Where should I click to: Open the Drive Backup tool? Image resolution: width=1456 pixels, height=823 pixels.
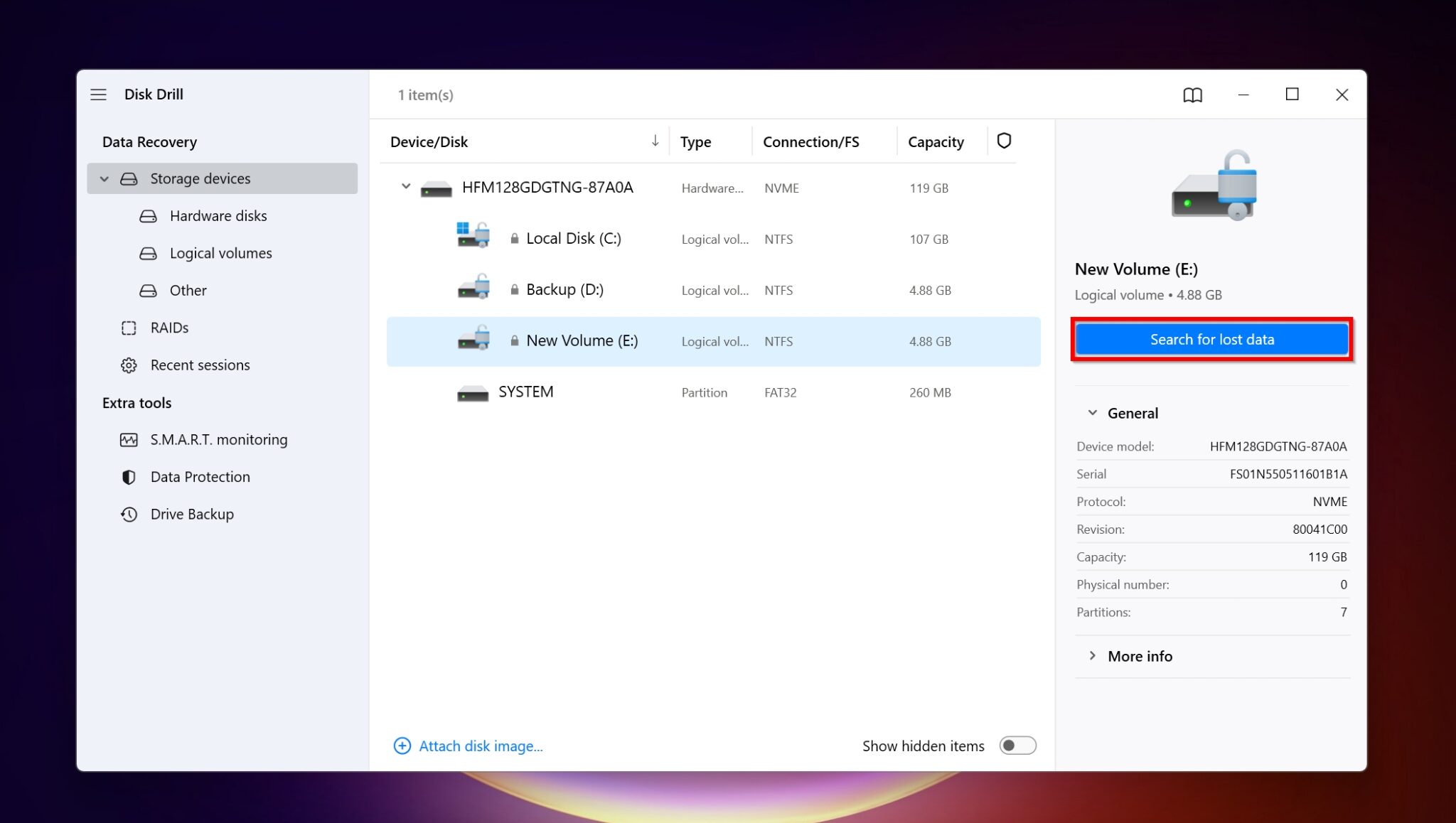point(192,514)
